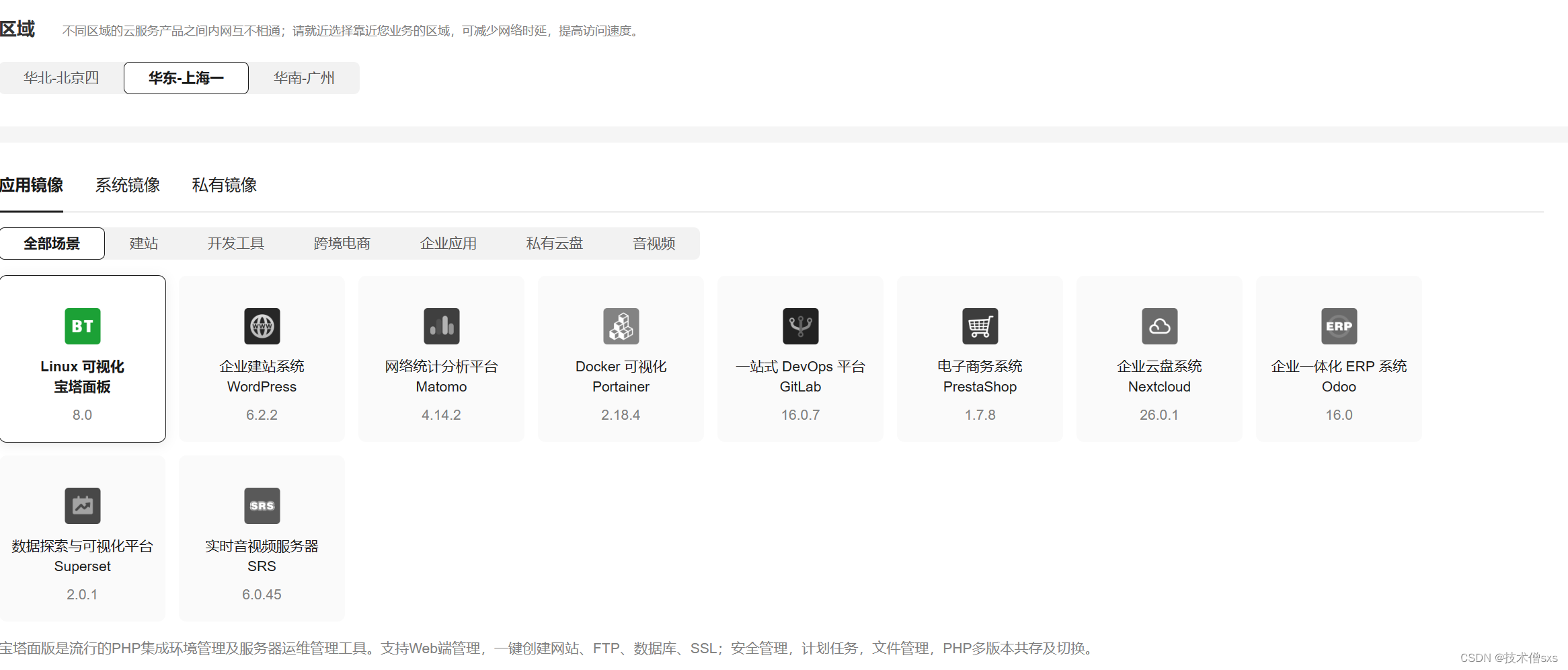Click the region hint about 网络时延
Image resolution: width=1568 pixels, height=670 pixels.
[x=352, y=31]
